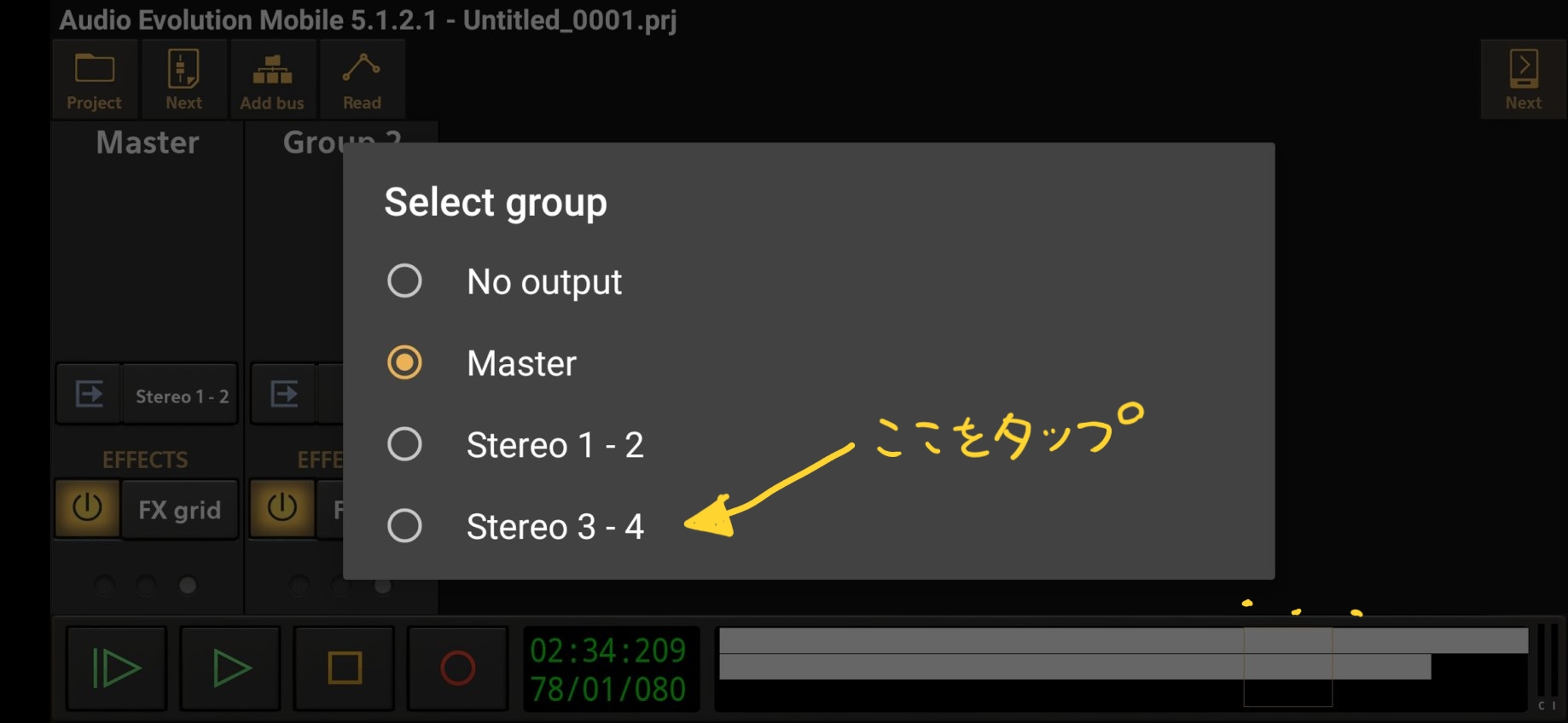Screen dimensions: 1568x723
Task: Open the Project folder menu
Action: [94, 79]
